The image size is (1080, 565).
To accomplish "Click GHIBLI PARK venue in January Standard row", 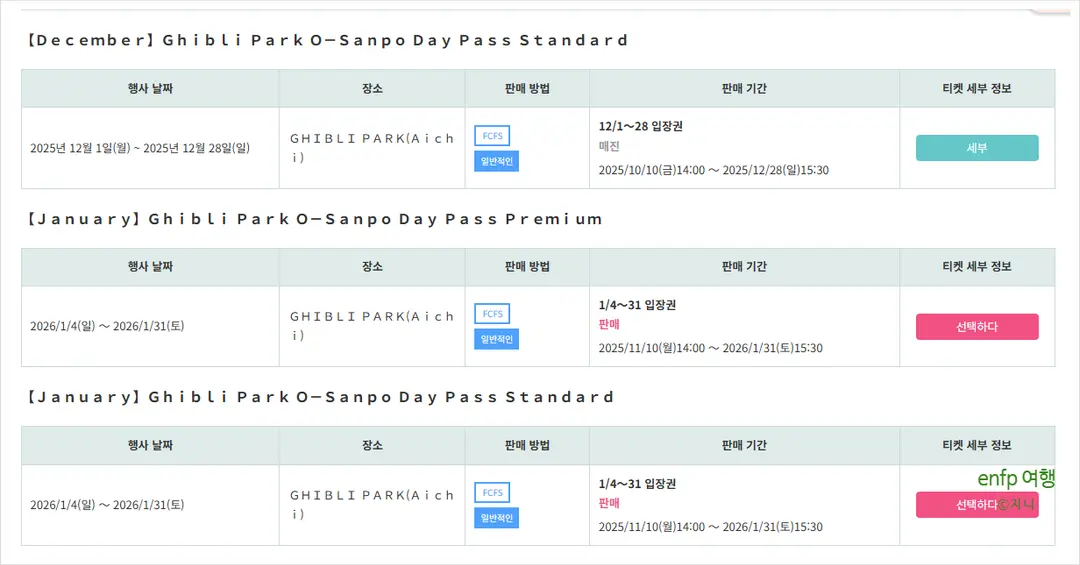I will pos(372,504).
